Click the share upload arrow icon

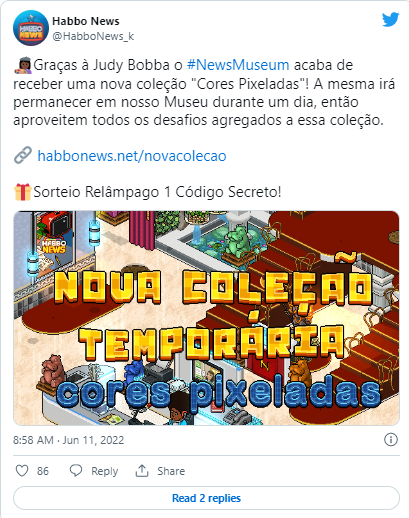(142, 471)
